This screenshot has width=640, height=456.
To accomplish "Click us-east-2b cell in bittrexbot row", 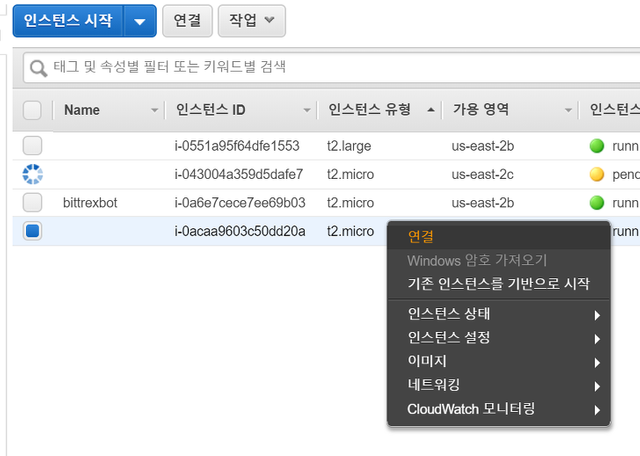I will [483, 203].
